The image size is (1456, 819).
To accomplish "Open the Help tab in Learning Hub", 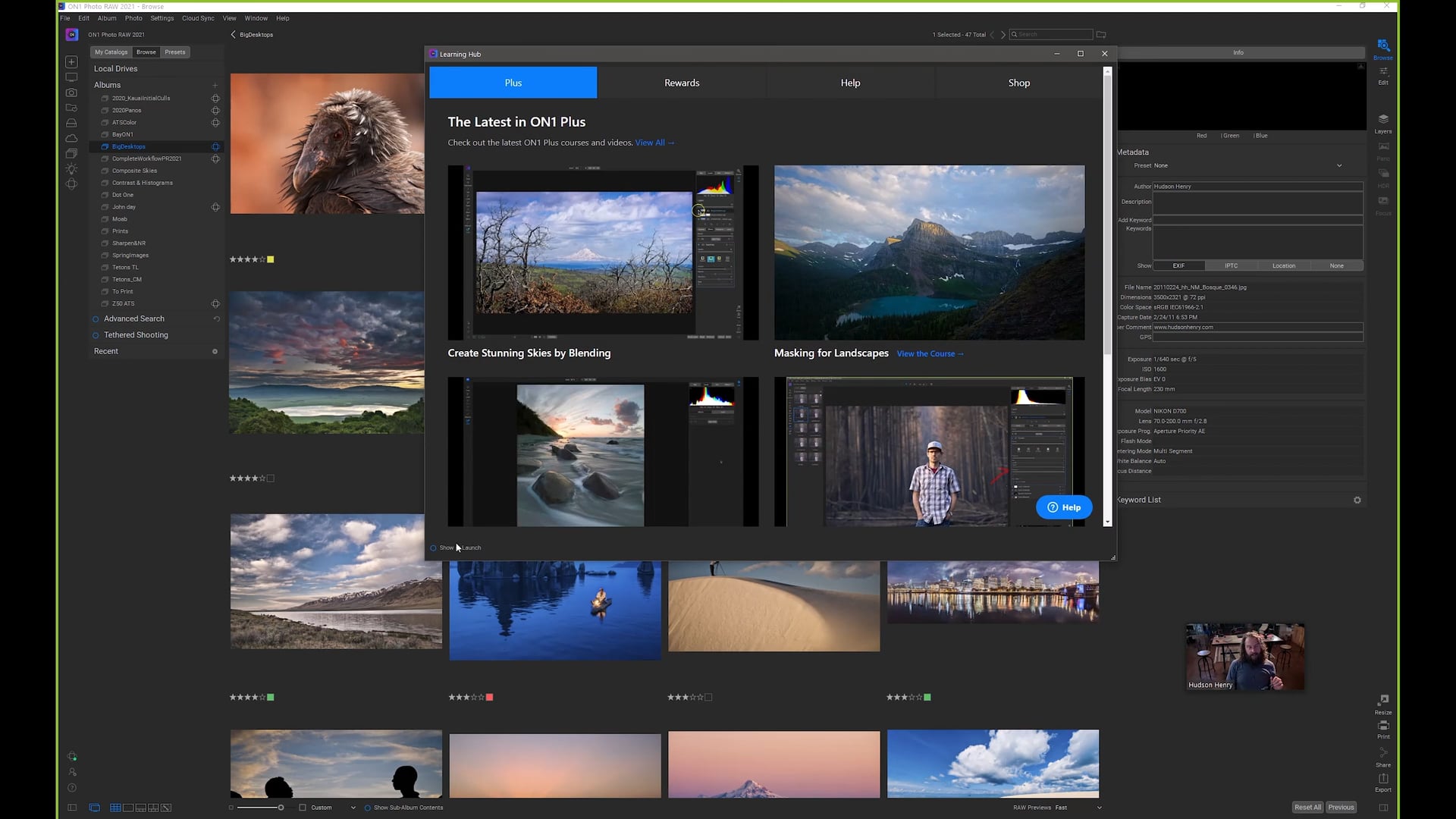I will [850, 83].
